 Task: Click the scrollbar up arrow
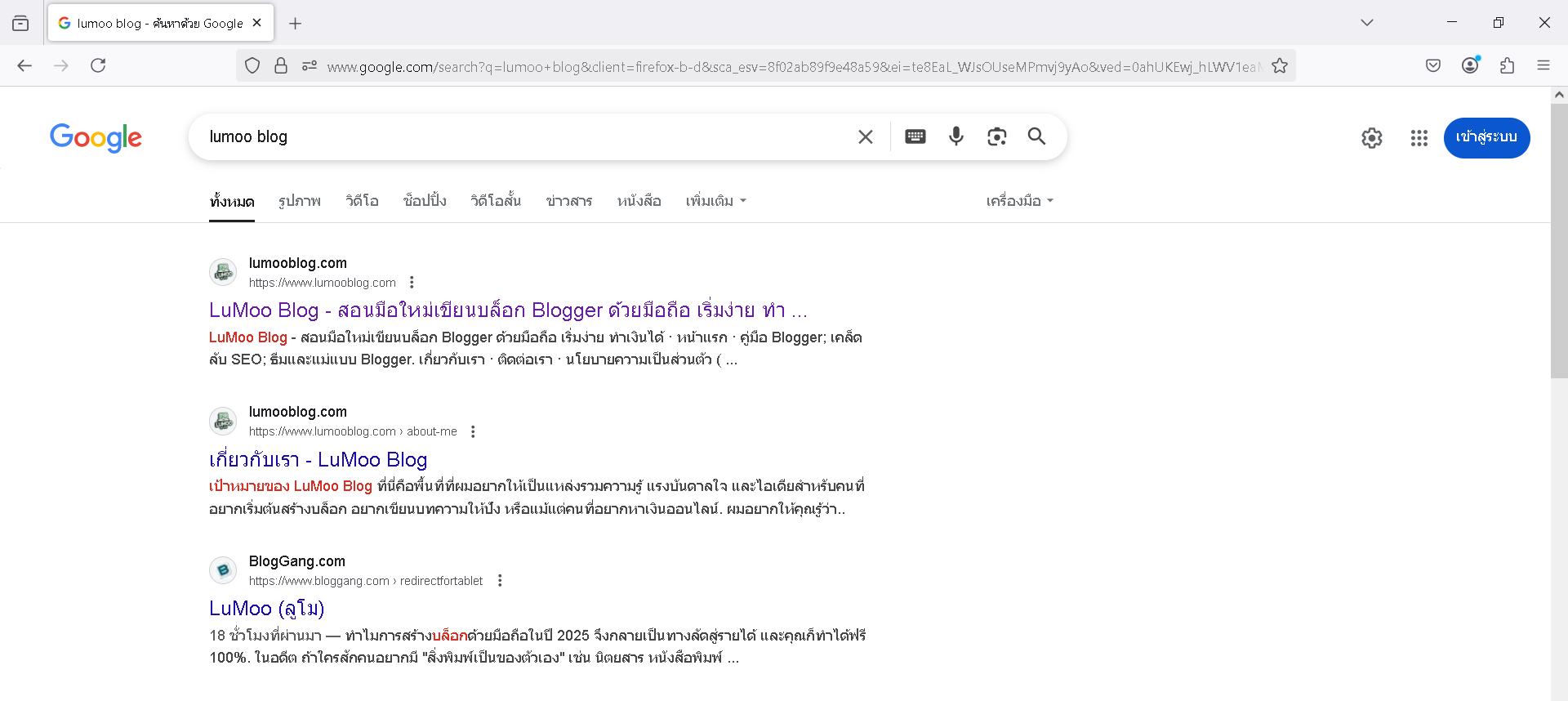point(1559,95)
